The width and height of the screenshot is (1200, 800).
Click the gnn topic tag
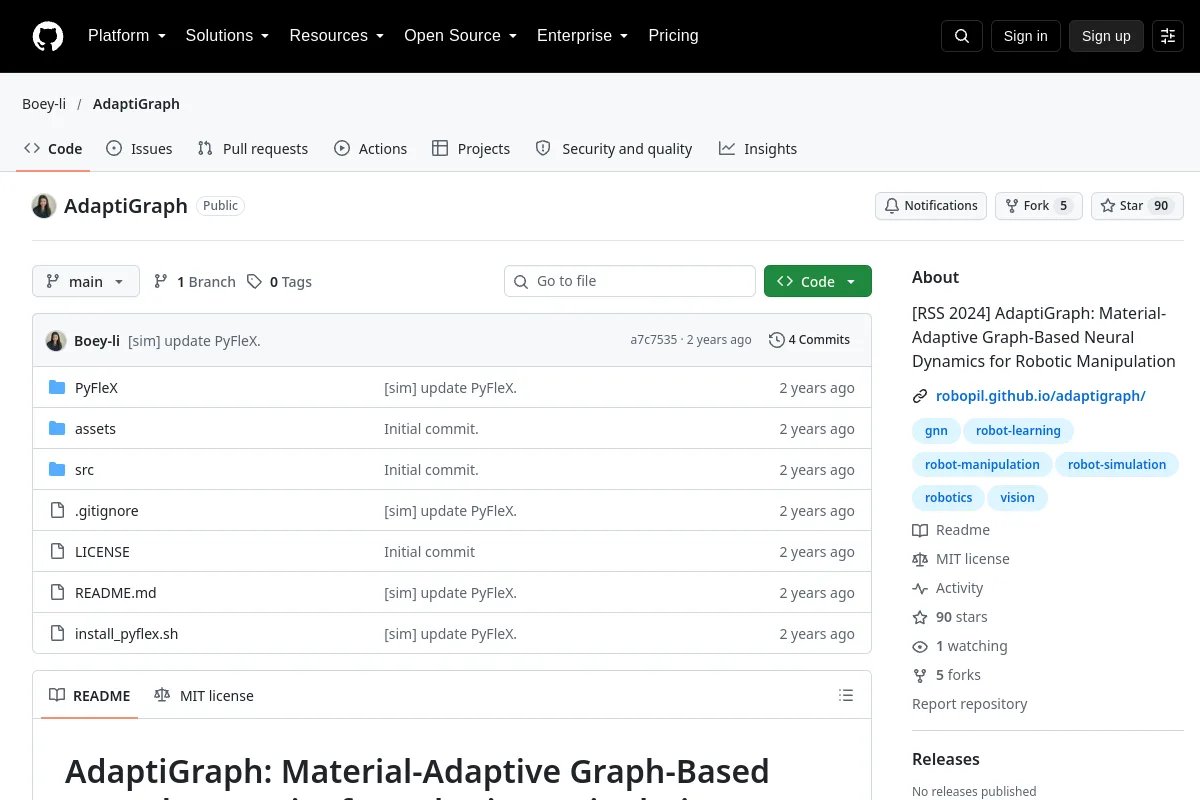click(936, 431)
